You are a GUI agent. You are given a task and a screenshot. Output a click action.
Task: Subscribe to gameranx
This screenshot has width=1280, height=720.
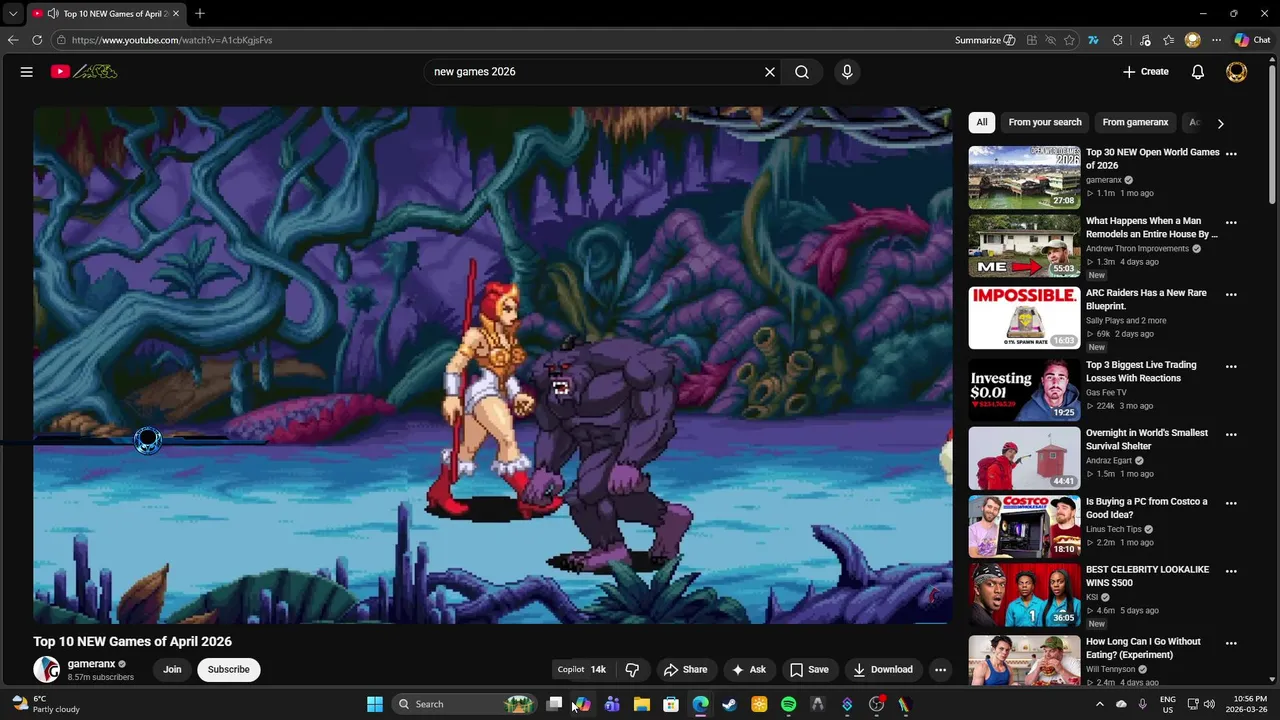tap(228, 669)
